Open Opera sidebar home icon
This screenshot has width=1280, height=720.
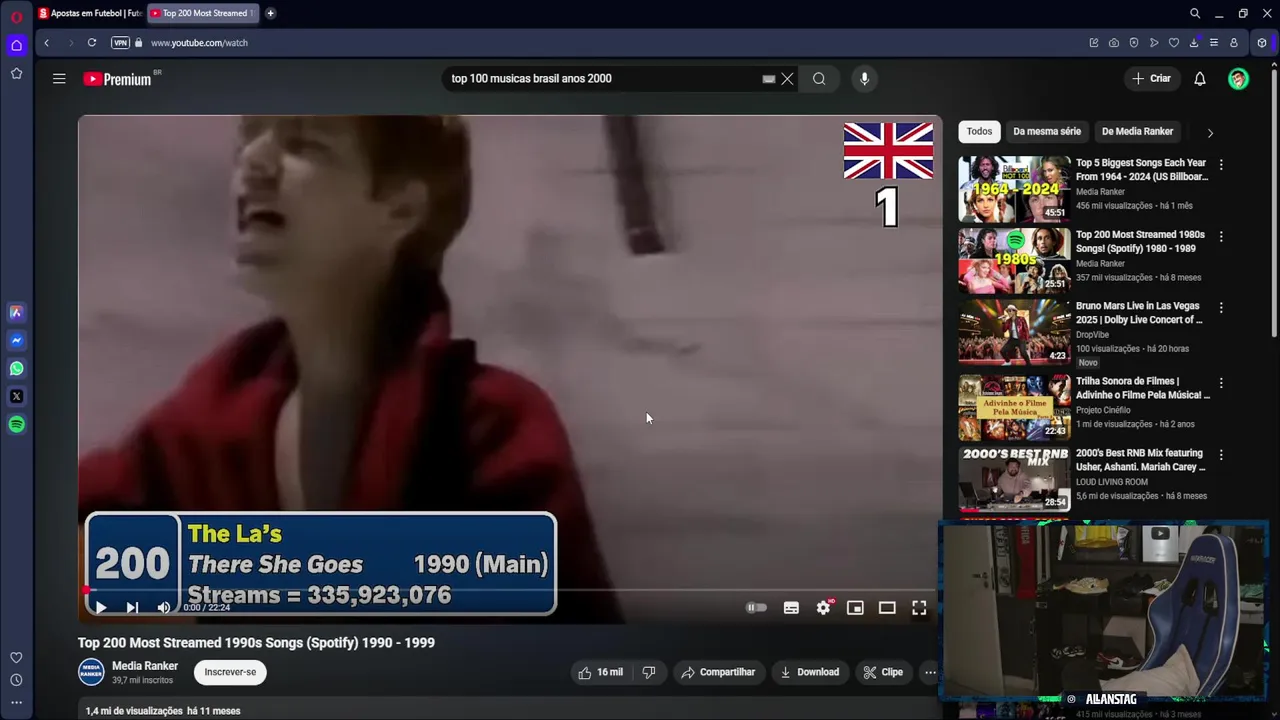coord(16,45)
